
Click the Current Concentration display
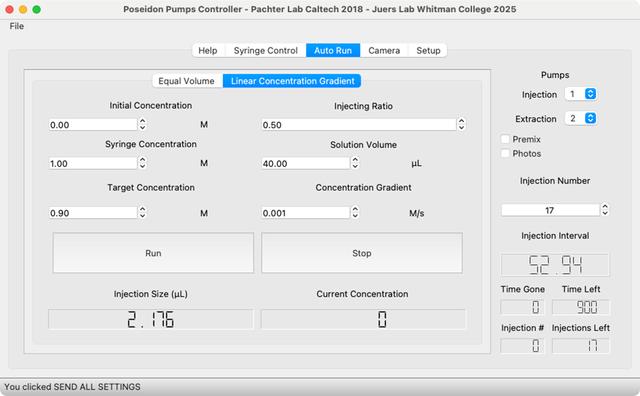(x=363, y=319)
